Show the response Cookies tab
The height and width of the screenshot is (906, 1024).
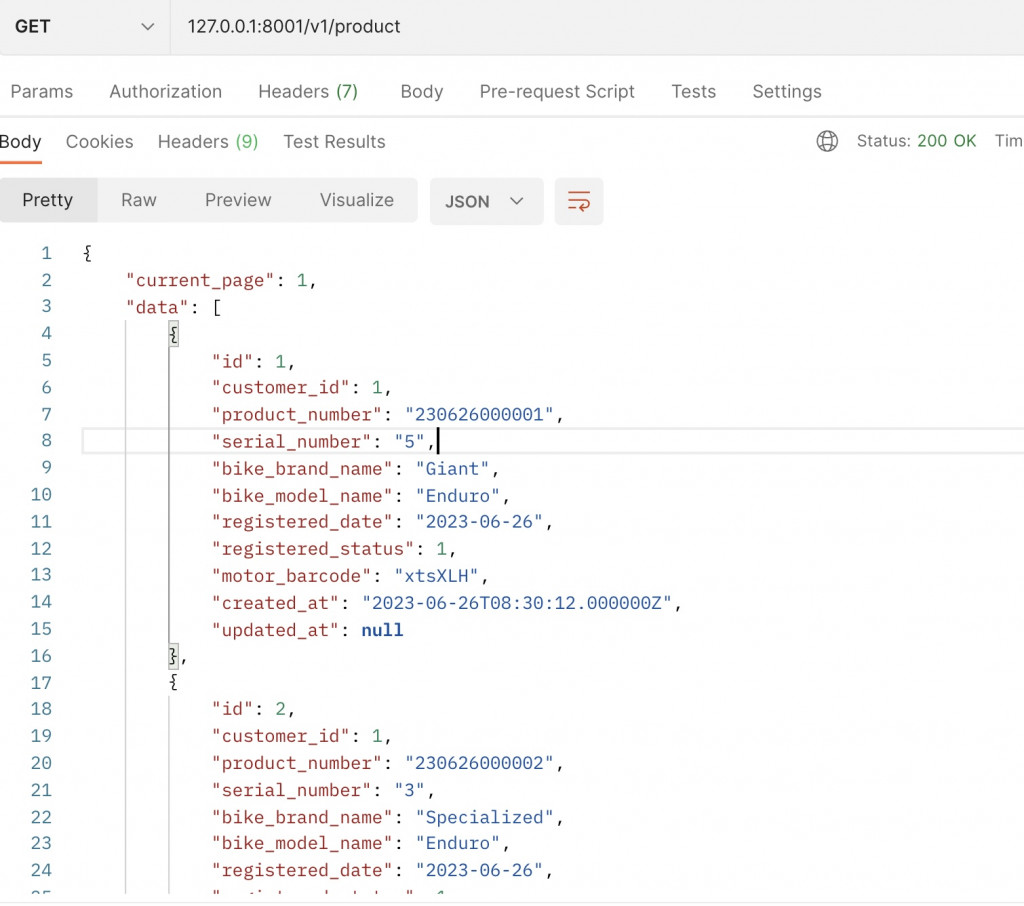[100, 141]
